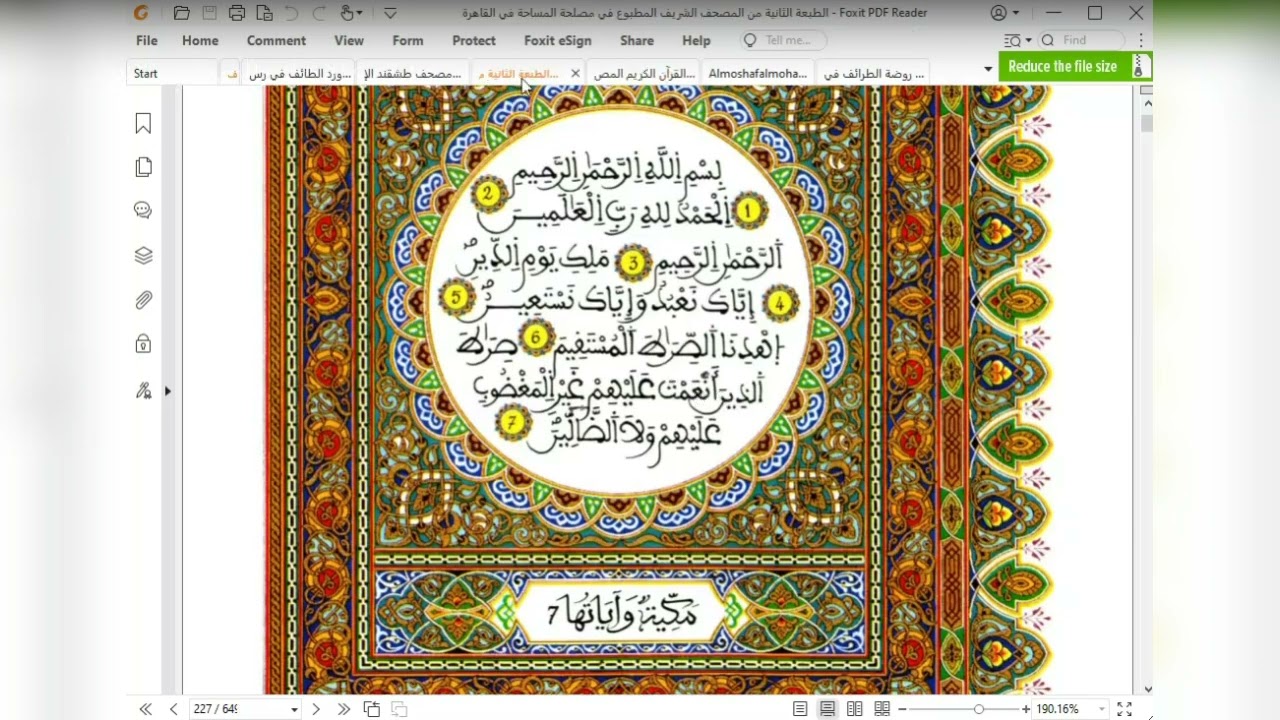
Task: Go to the first page
Action: click(146, 709)
